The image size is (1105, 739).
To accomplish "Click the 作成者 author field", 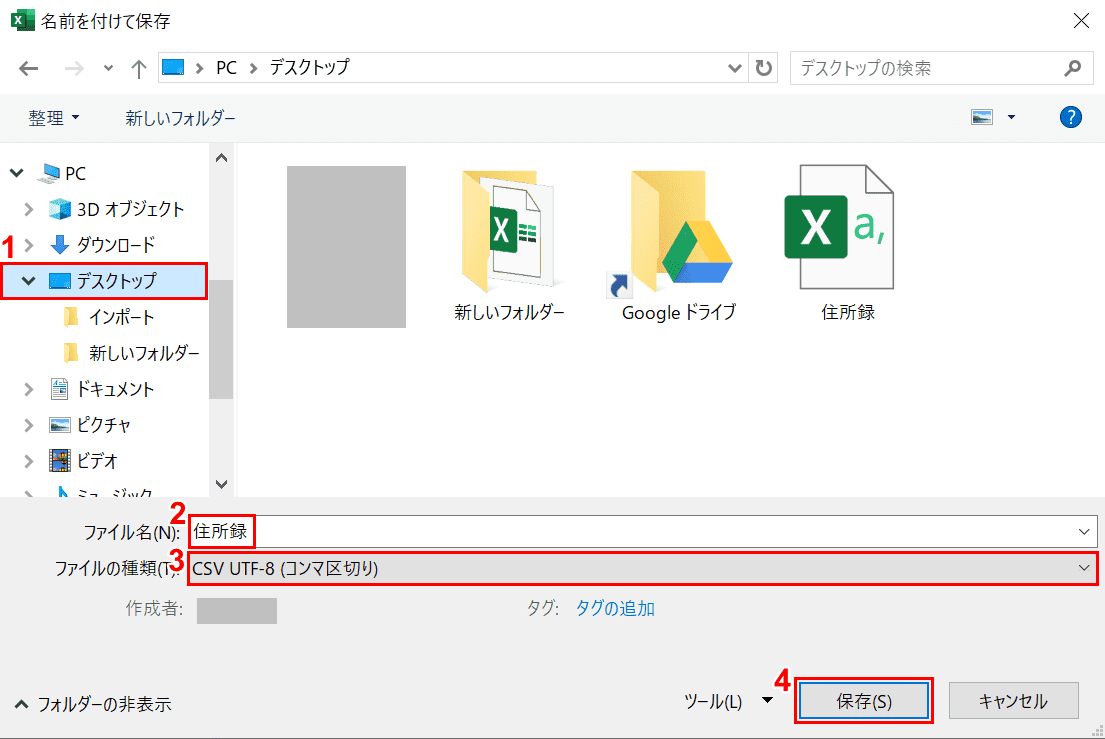I will tap(237, 611).
